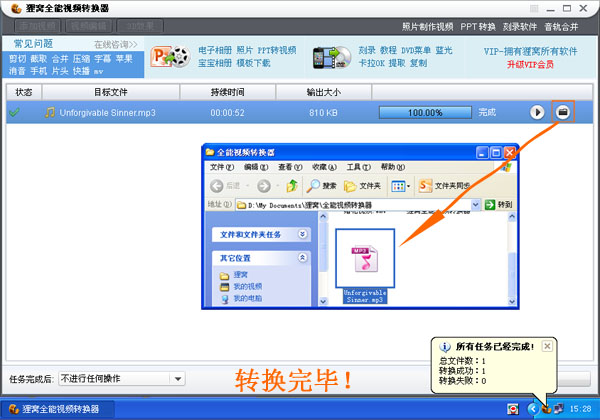600x420 pixels.
Task: Open 文件 menu in Explorer window
Action: point(222,167)
